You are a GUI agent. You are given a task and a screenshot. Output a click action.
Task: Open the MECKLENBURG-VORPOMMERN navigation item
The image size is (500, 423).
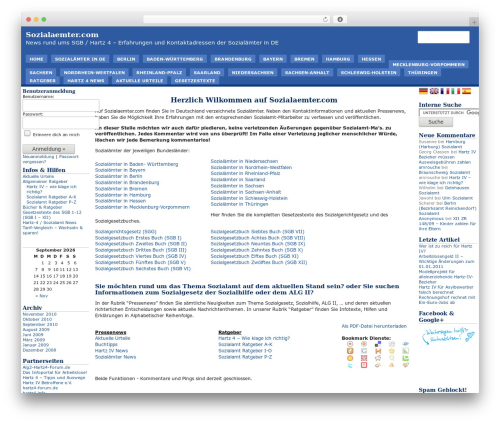click(x=428, y=65)
